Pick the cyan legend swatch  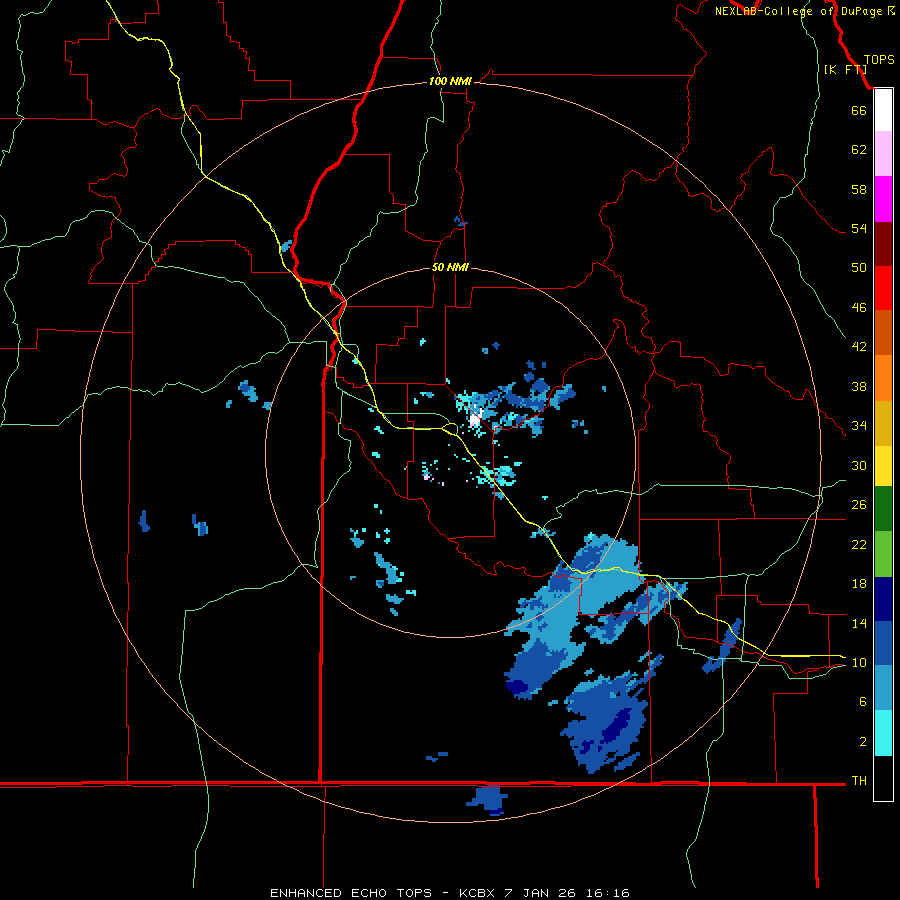click(883, 733)
